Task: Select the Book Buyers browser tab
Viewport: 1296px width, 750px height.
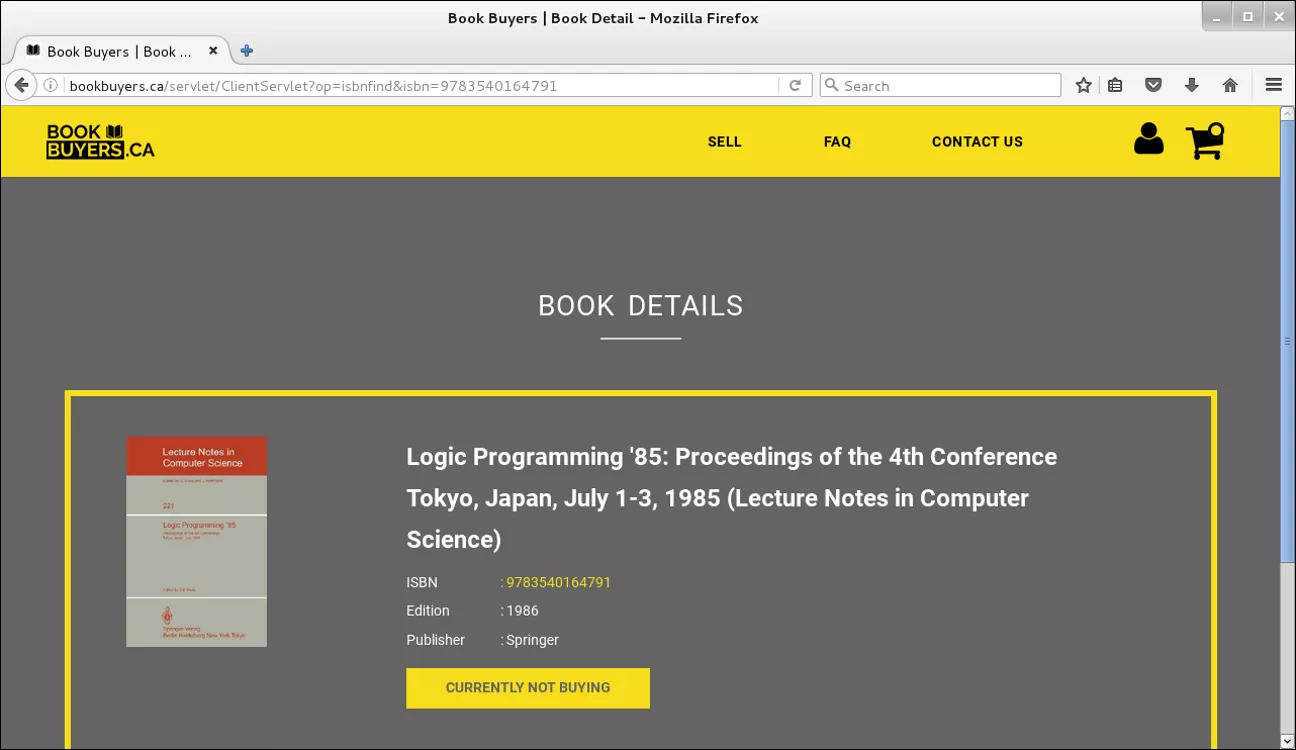Action: pyautogui.click(x=122, y=51)
